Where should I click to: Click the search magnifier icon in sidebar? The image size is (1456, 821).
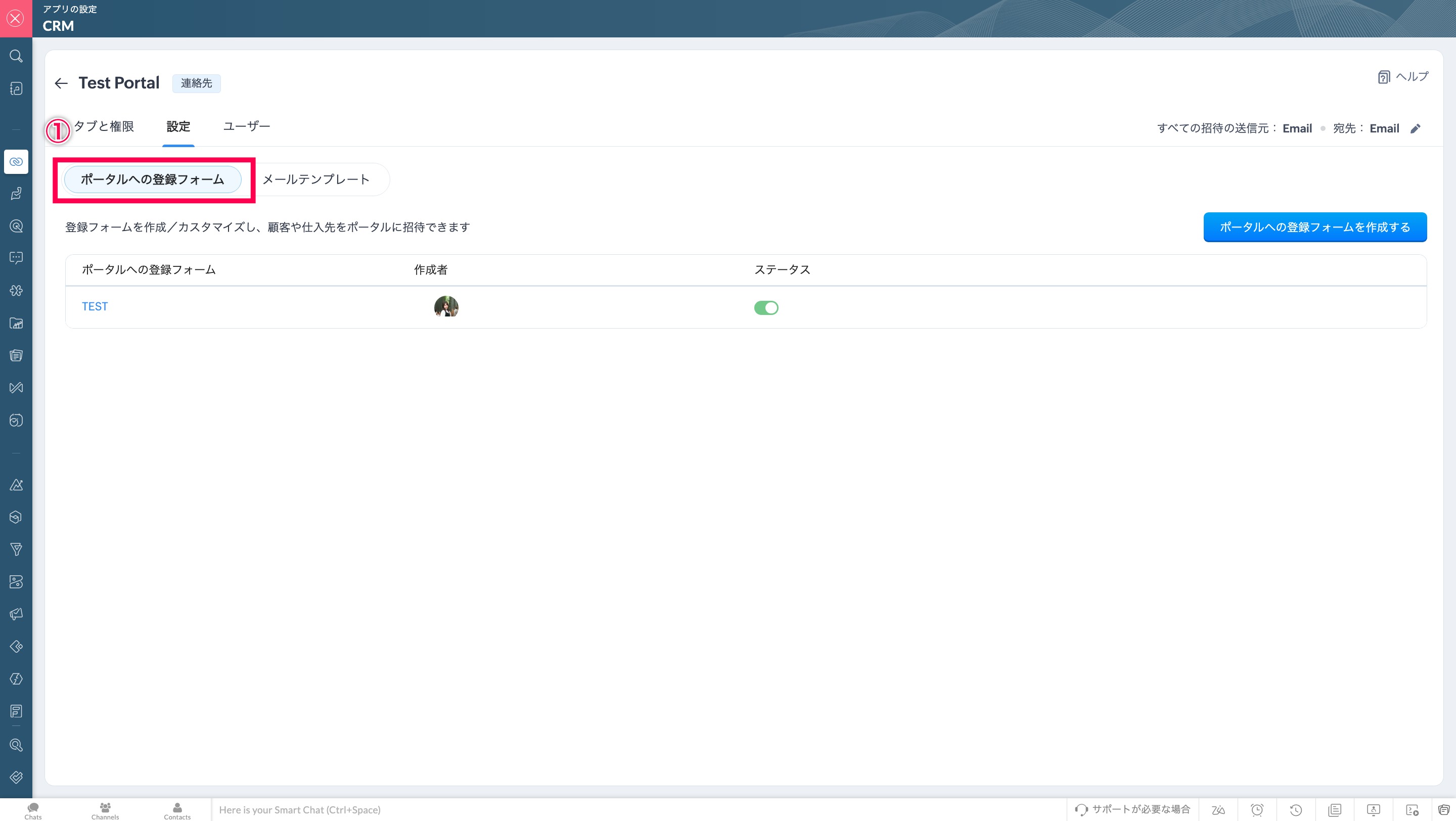[16, 56]
